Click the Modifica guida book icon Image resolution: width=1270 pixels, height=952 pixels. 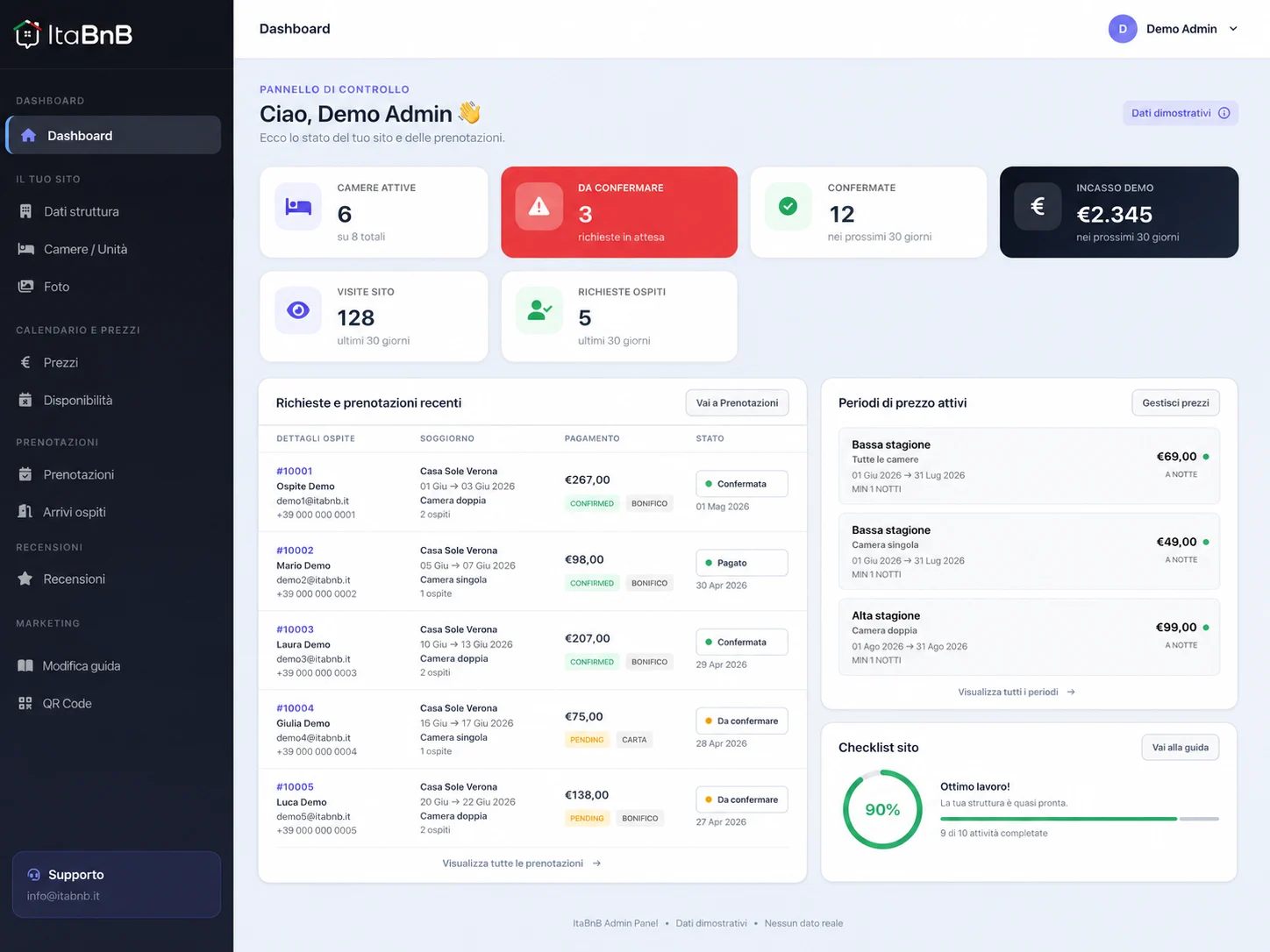[x=25, y=665]
